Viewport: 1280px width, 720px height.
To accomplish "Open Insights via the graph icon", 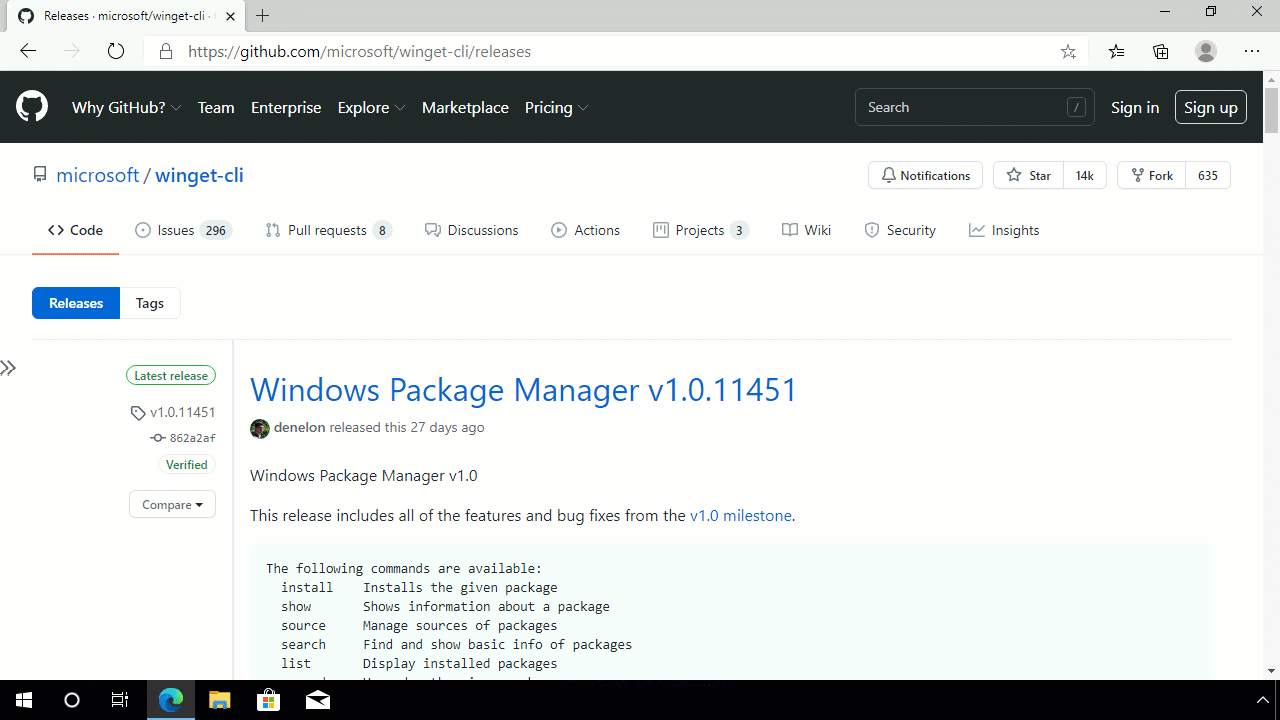I will tap(976, 230).
